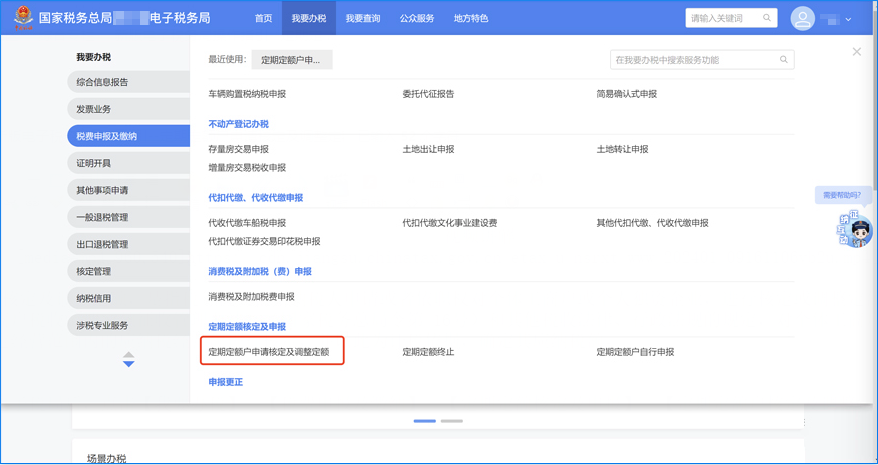Screen dimensions: 878x465
Task: Click the recently used 定期定额户申… button
Action: 291,60
